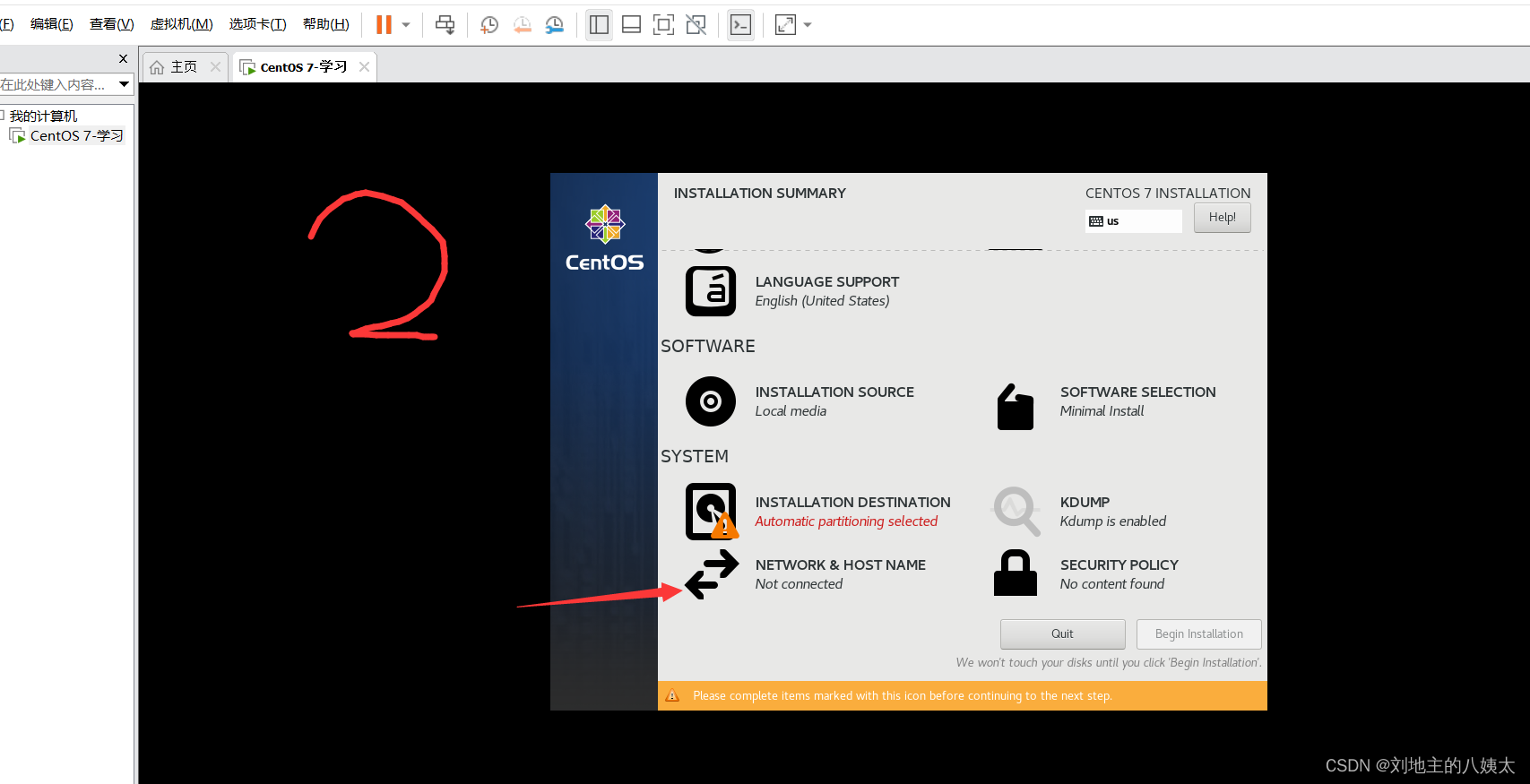Click the us keyboard layout indicator
Viewport: 1530px width, 784px height.
[1133, 221]
